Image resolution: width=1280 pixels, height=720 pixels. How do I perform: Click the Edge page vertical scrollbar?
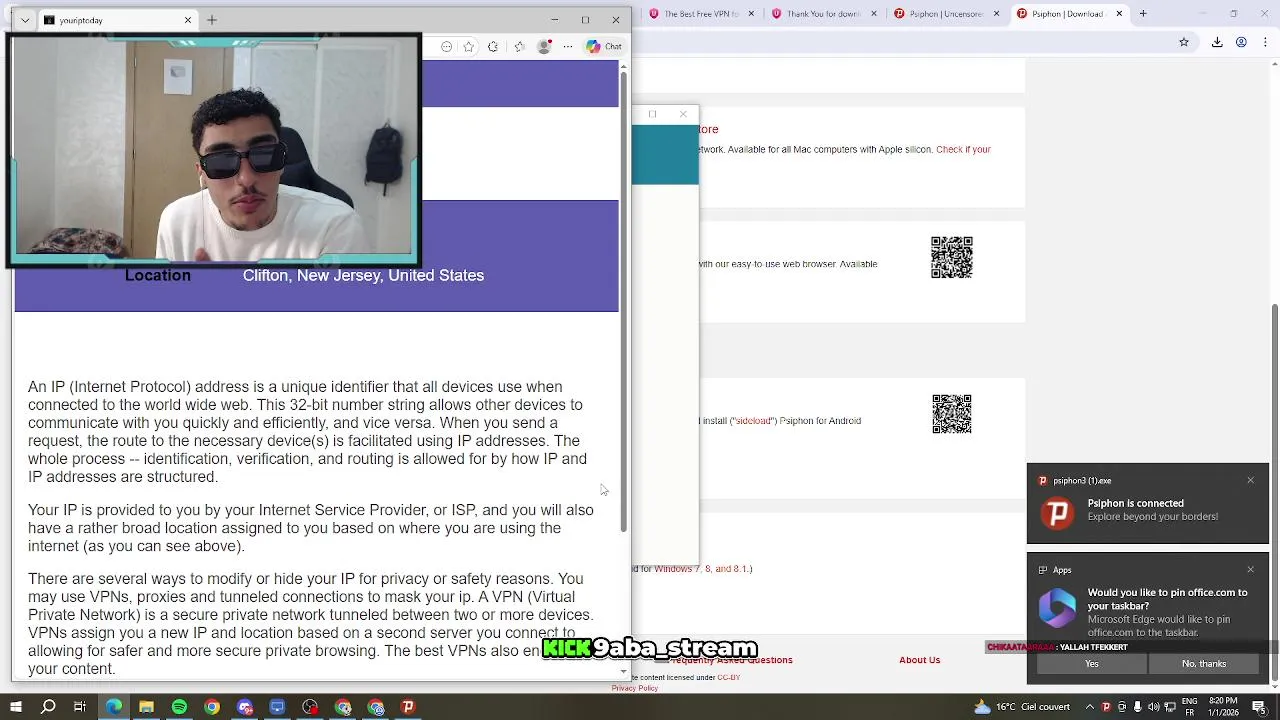click(x=624, y=300)
